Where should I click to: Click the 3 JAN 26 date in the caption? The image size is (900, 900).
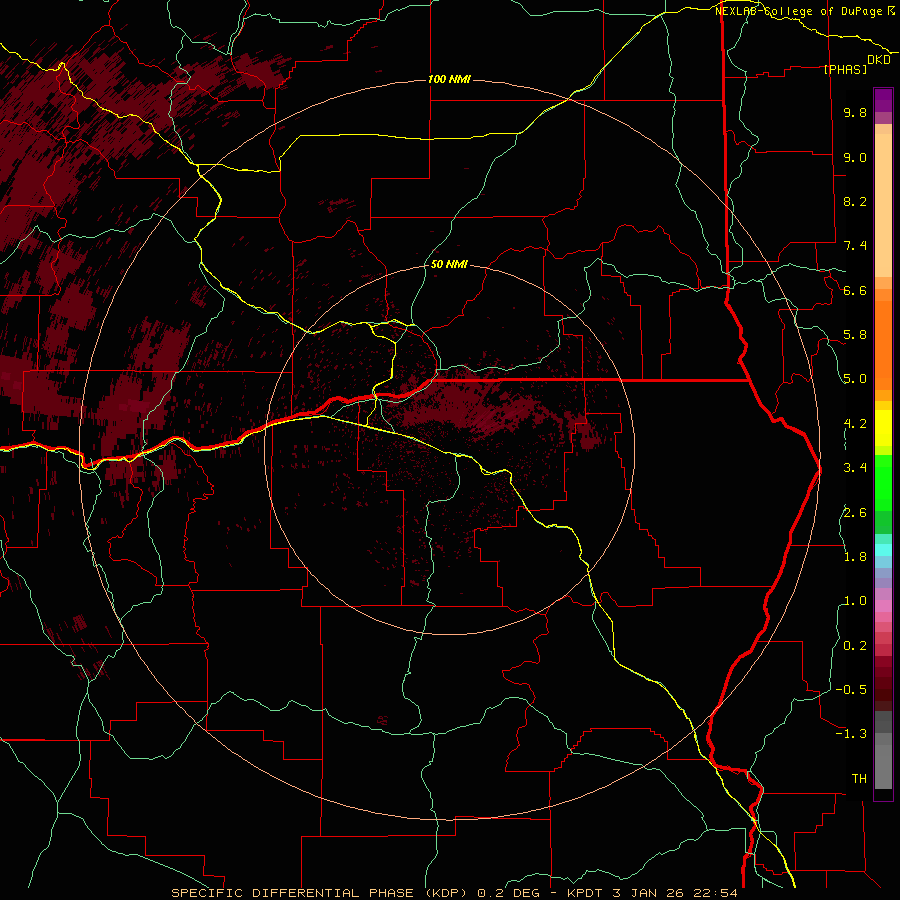point(646,893)
